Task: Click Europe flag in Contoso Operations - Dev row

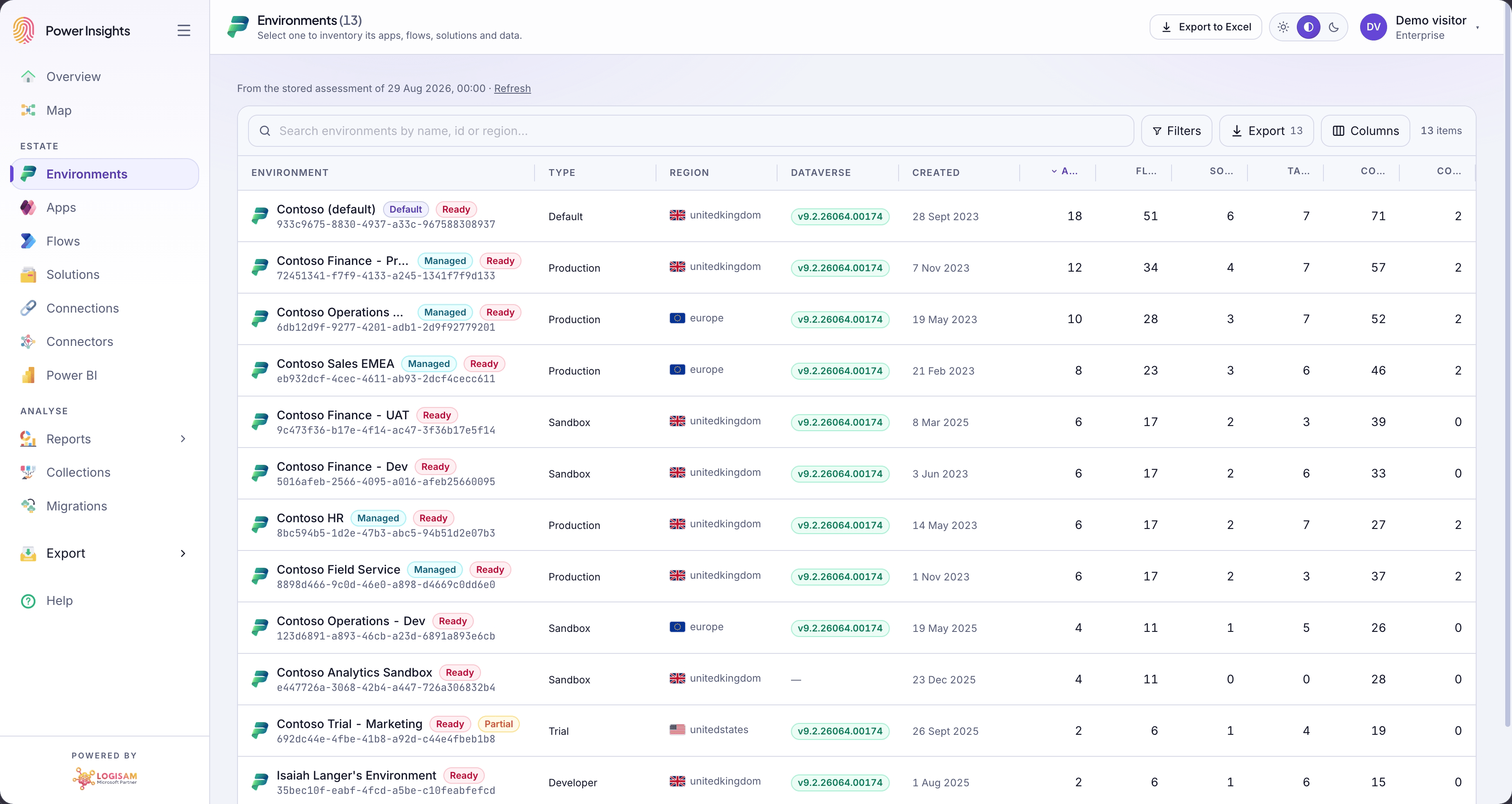Action: pos(678,627)
